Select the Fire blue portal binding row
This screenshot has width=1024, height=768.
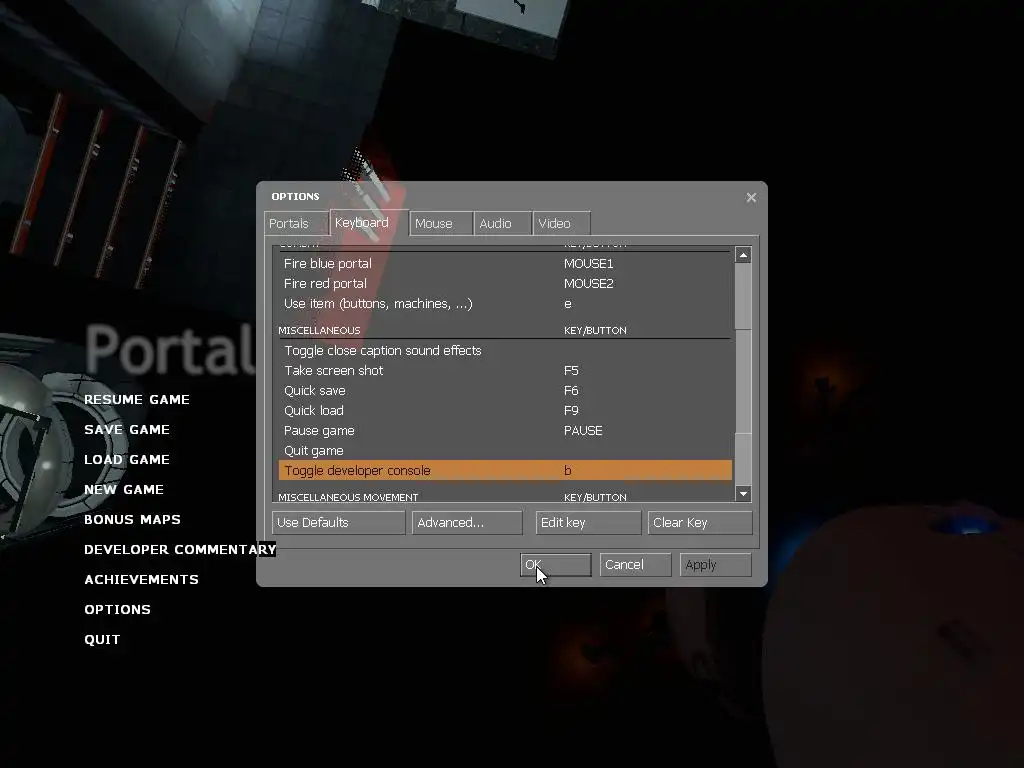tap(505, 264)
